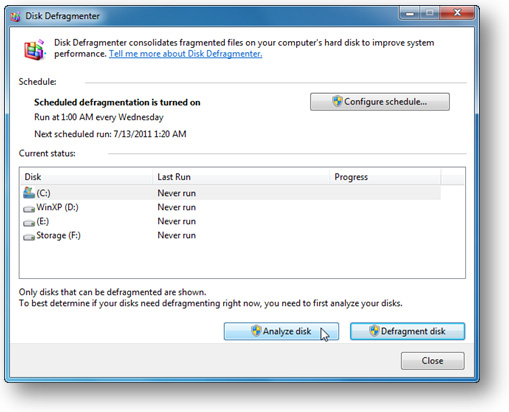Select the WinXP (D:) row's Never run cell
The image size is (509, 412).
point(176,207)
